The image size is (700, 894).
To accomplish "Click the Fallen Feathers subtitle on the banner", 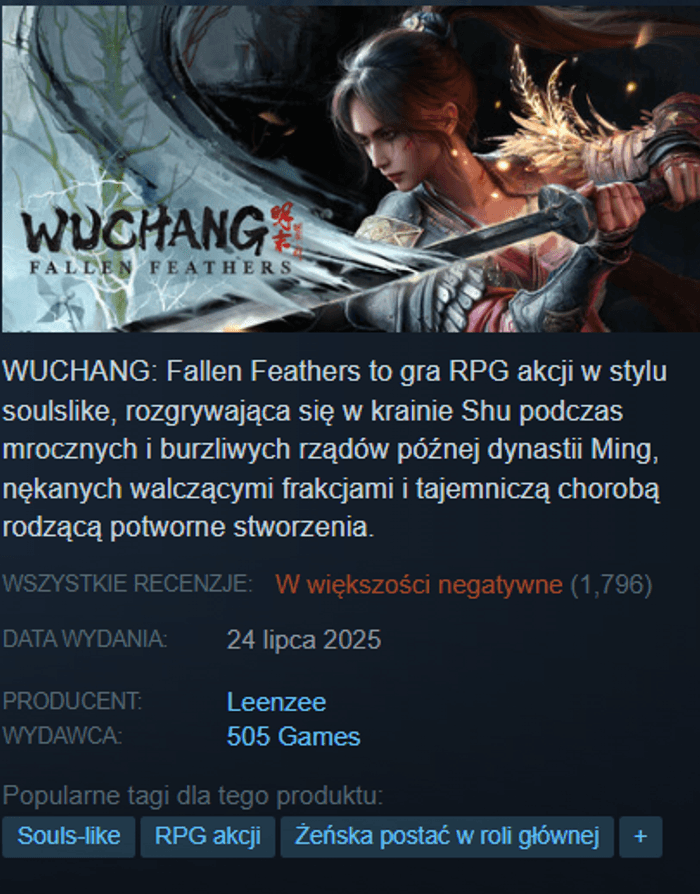I will [160, 267].
